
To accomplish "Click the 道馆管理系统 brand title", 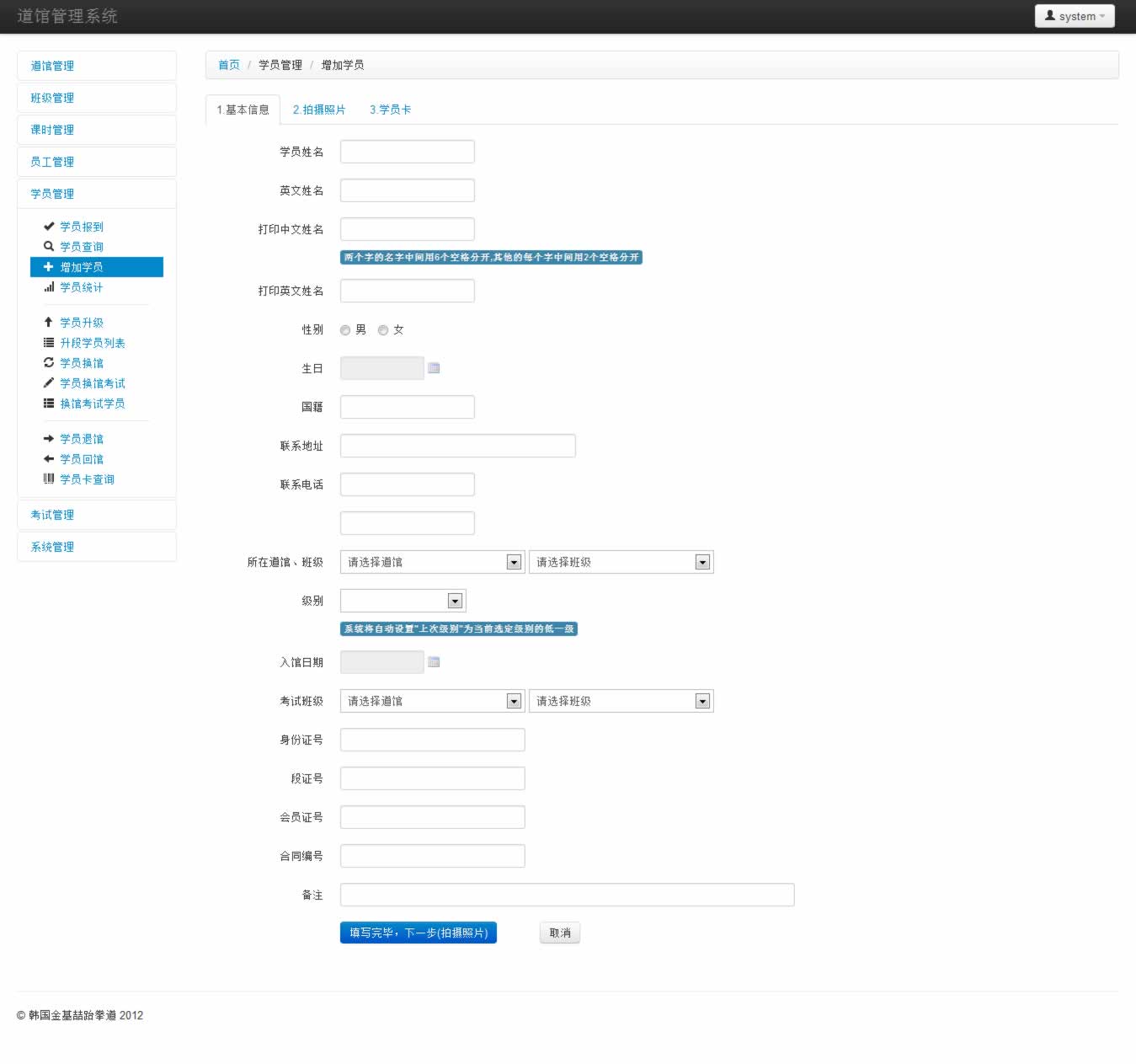I will (x=67, y=16).
